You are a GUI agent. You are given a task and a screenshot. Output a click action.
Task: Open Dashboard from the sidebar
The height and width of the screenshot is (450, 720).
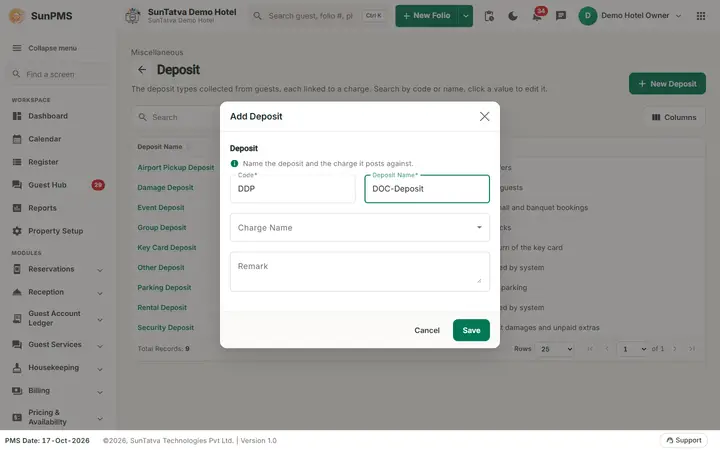48,116
